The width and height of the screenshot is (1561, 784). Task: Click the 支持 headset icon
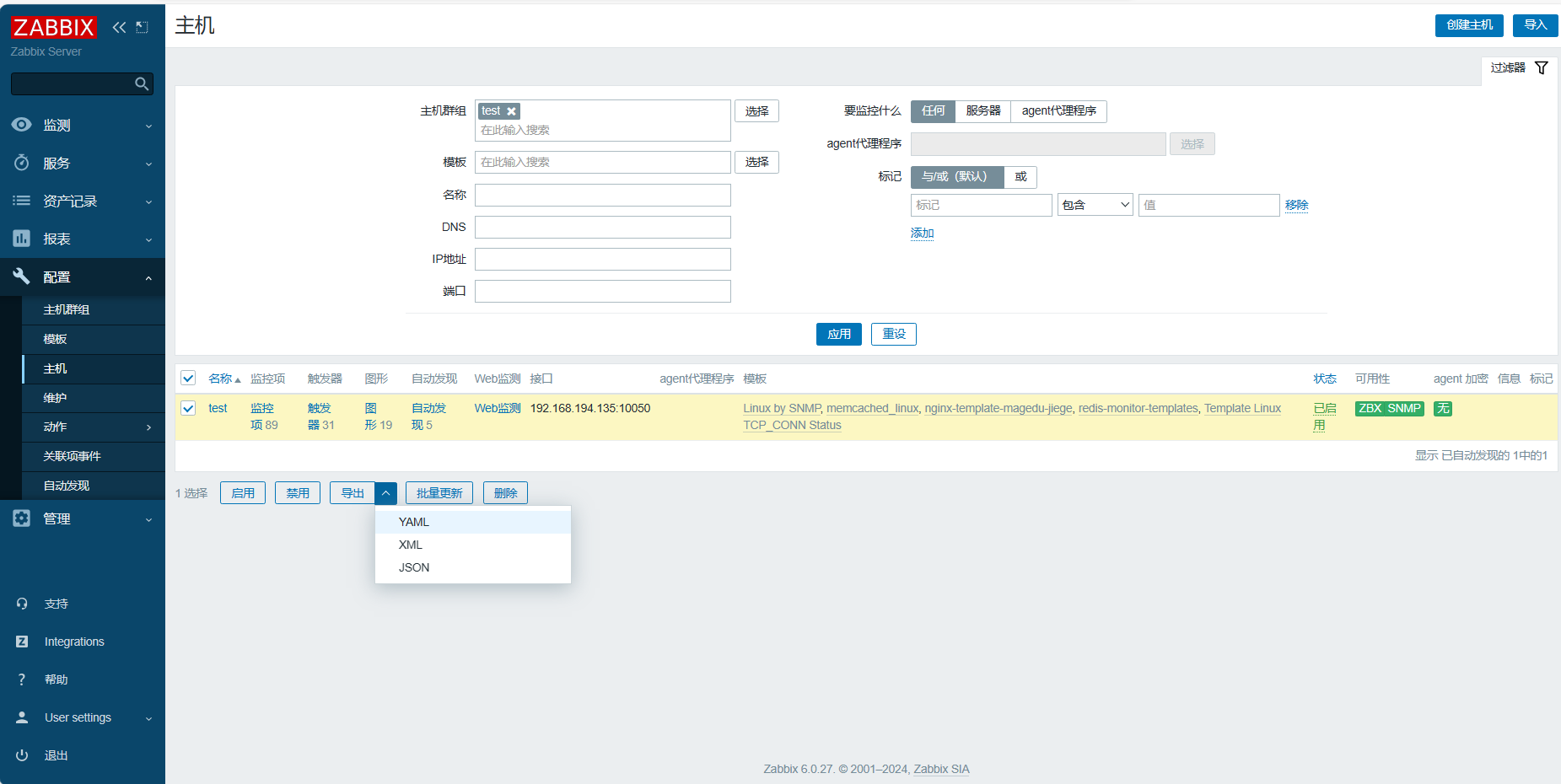coord(22,604)
